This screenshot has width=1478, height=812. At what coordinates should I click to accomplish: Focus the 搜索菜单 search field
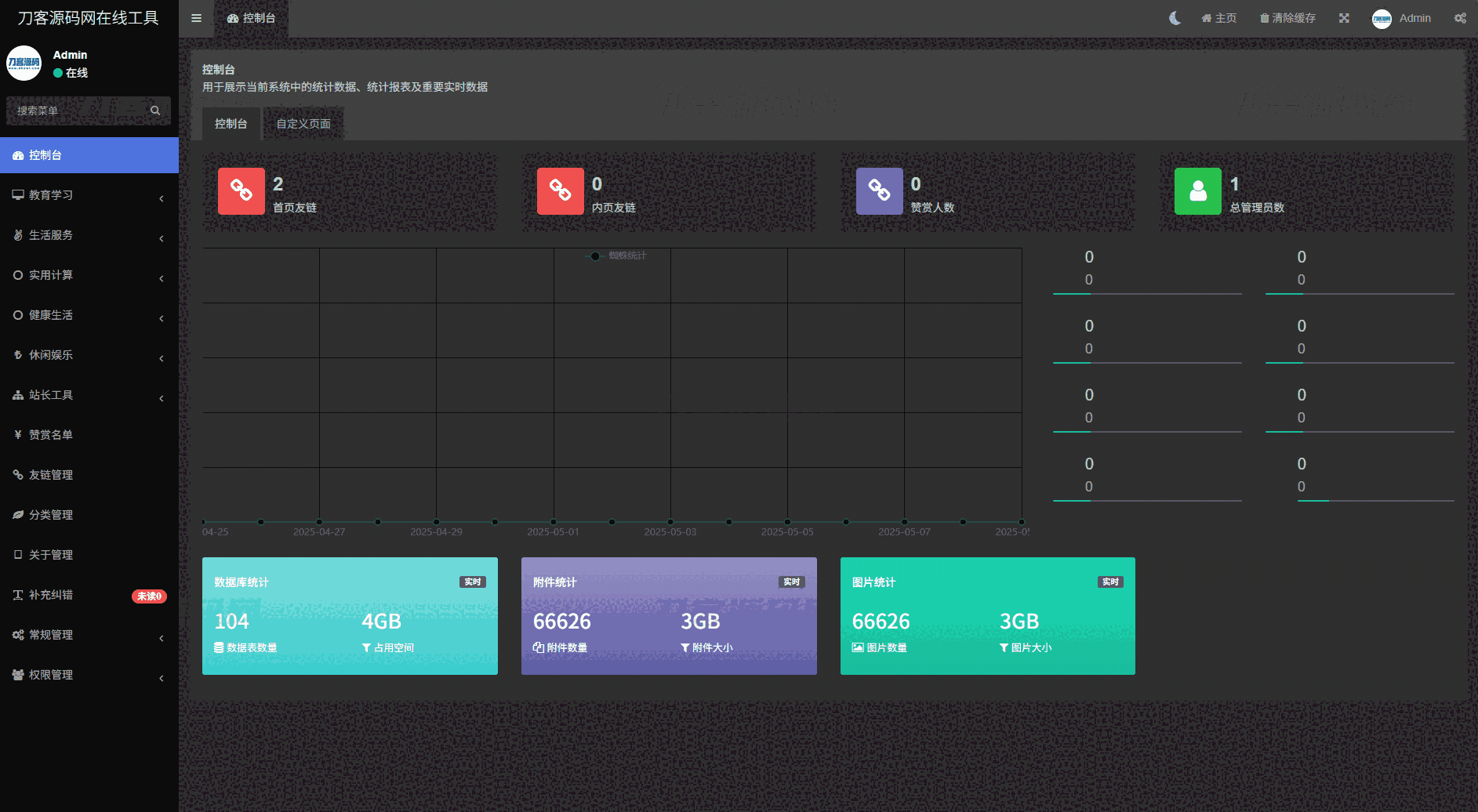78,111
